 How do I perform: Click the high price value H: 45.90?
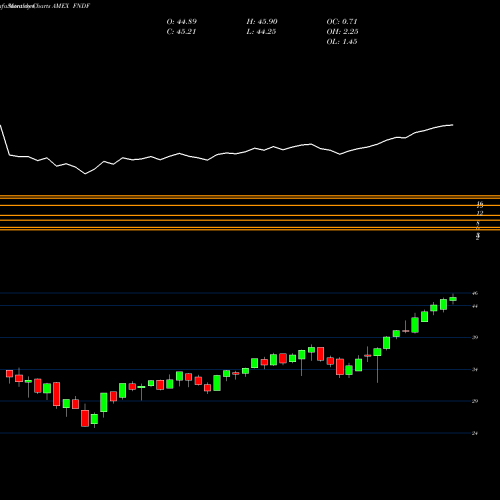[262, 22]
